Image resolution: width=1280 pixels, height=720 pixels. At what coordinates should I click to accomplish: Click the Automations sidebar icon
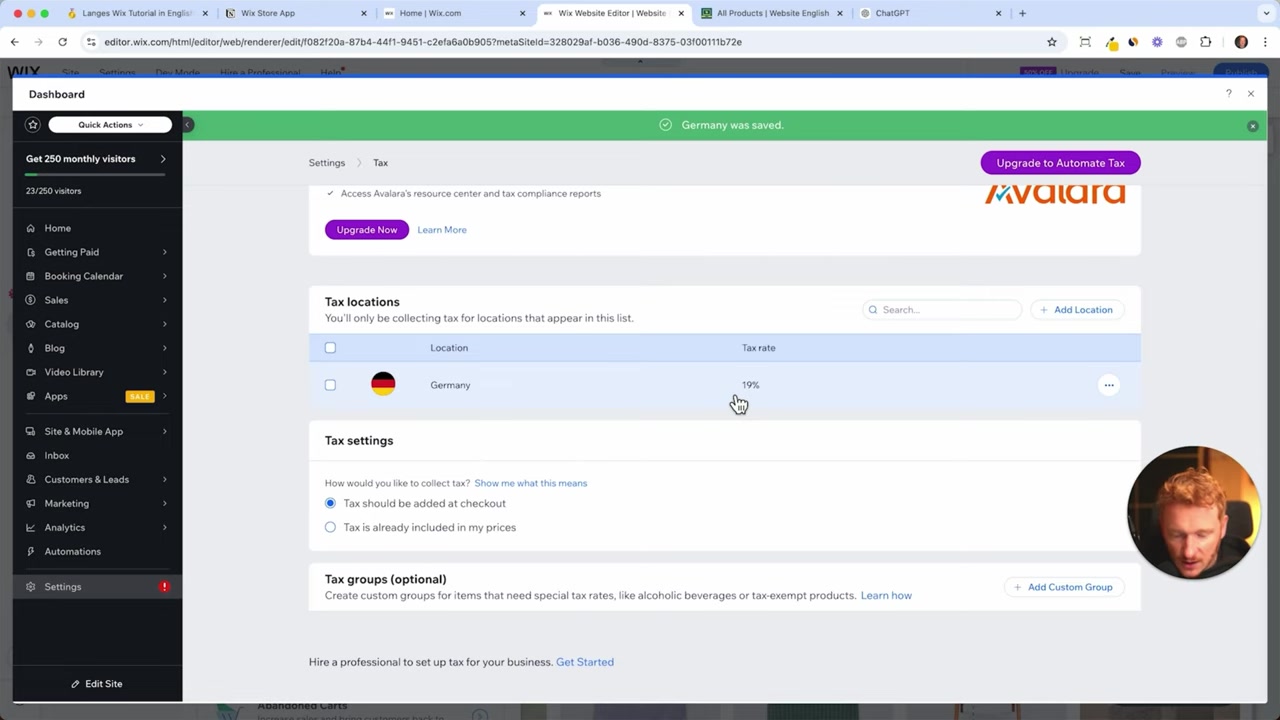click(x=31, y=551)
